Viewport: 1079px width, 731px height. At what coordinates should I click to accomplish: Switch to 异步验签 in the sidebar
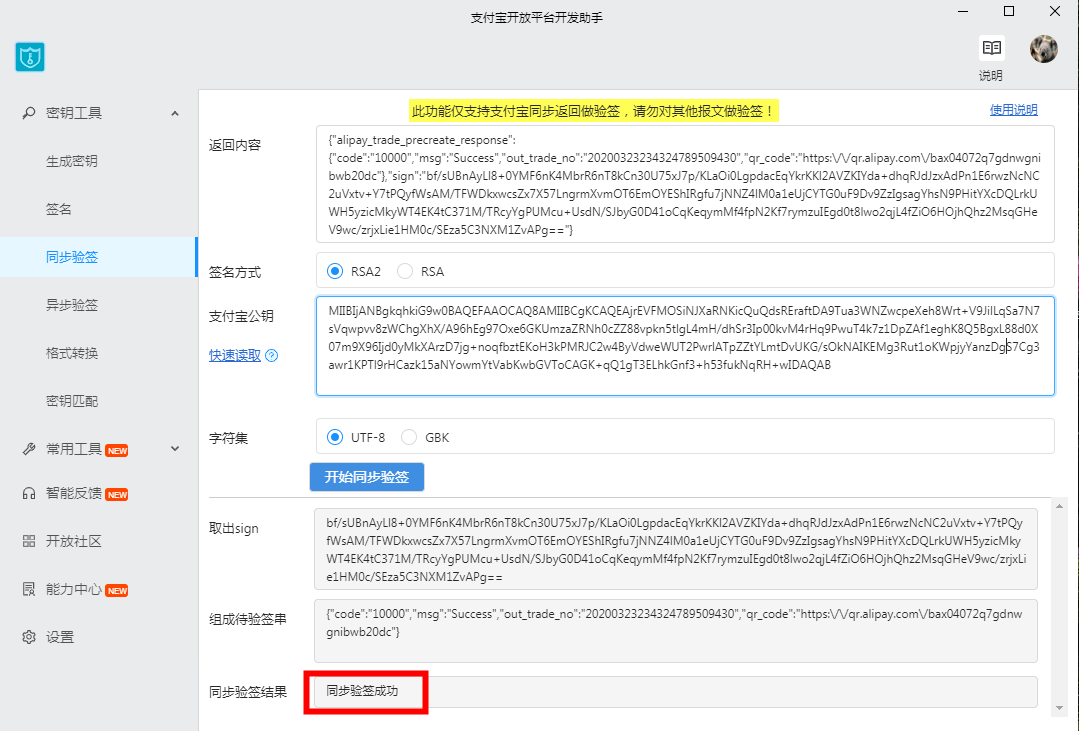tap(72, 305)
